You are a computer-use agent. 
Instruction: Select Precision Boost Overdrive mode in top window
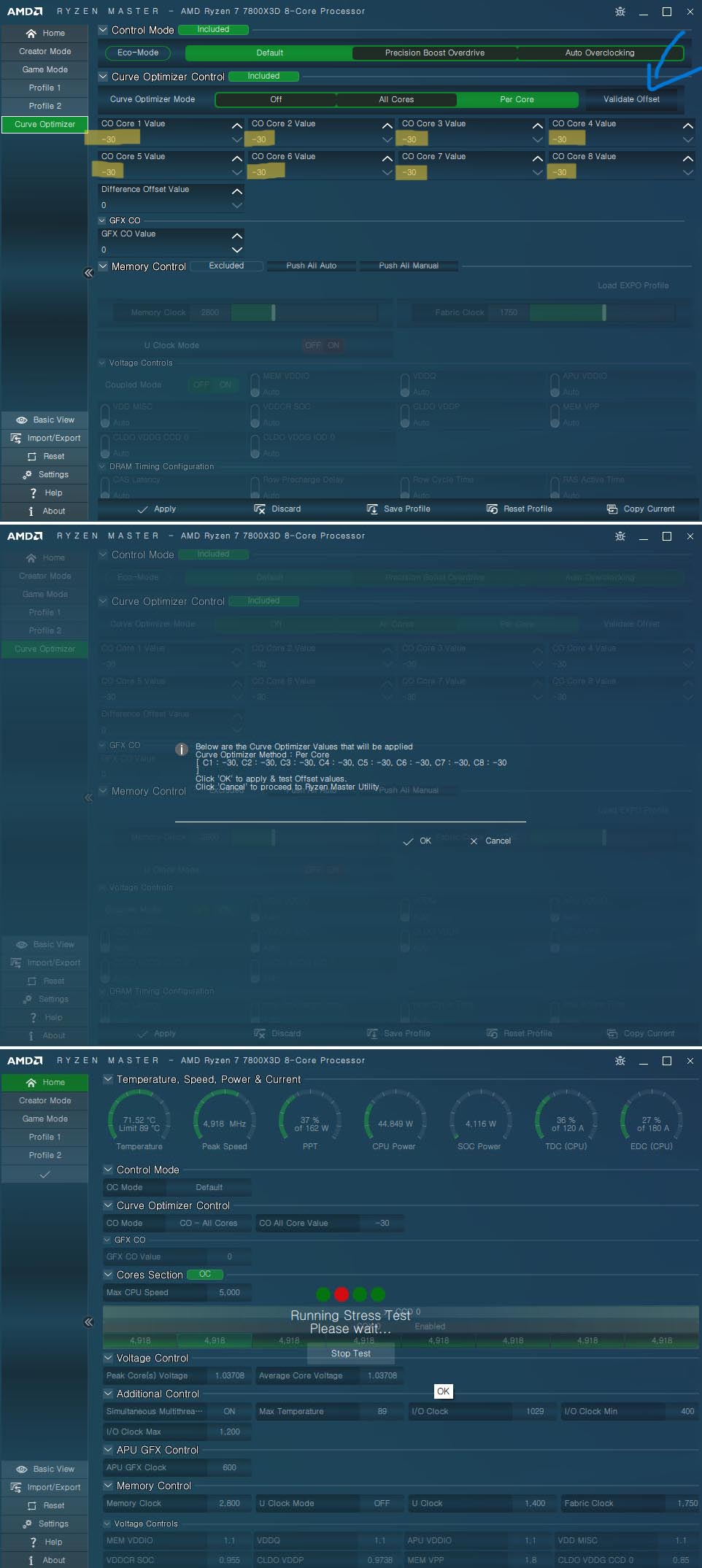click(435, 53)
